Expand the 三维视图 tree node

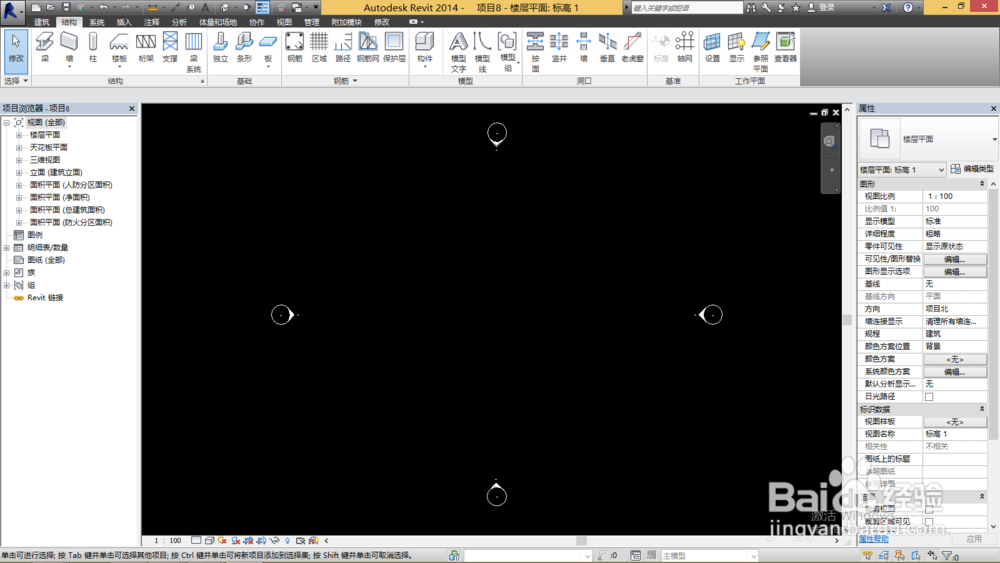(19, 160)
